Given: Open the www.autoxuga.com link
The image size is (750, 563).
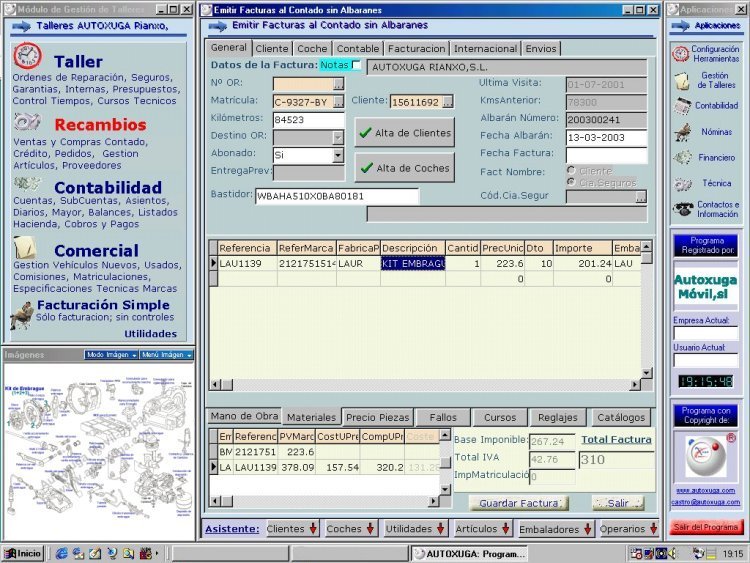Looking at the screenshot, I should click(x=705, y=490).
